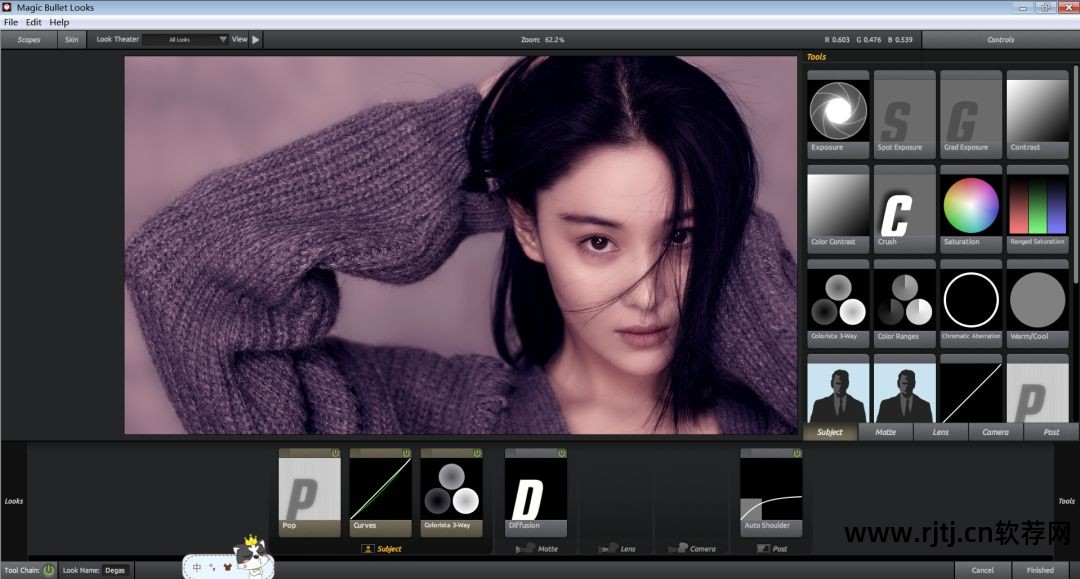This screenshot has width=1080, height=579.
Task: Click the G 0.476 value readout
Action: (x=869, y=40)
